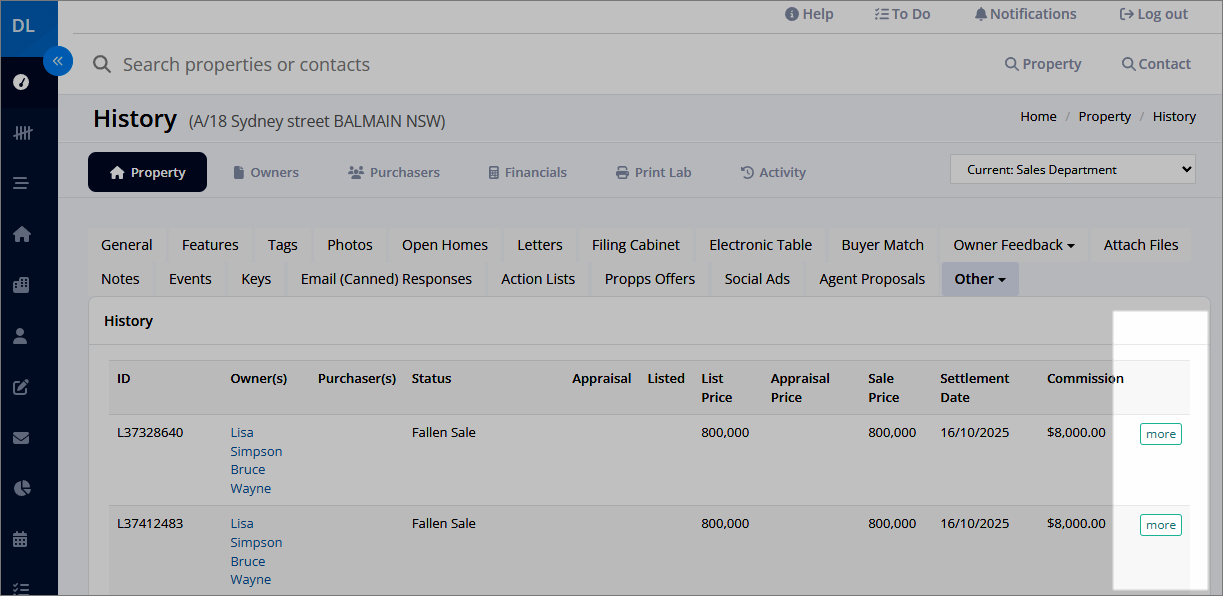This screenshot has height=596, width=1223.
Task: Open the person contacts icon in sidebar
Action: click(x=21, y=336)
